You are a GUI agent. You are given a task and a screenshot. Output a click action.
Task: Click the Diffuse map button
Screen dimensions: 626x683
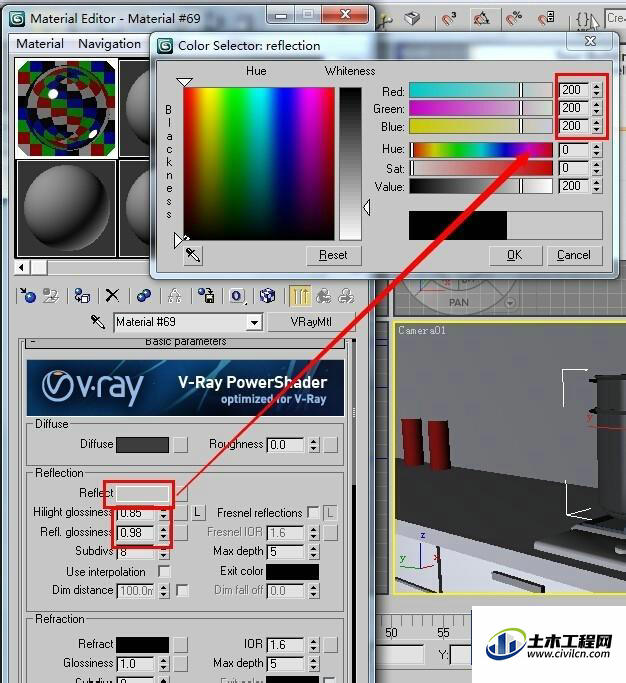(x=180, y=445)
